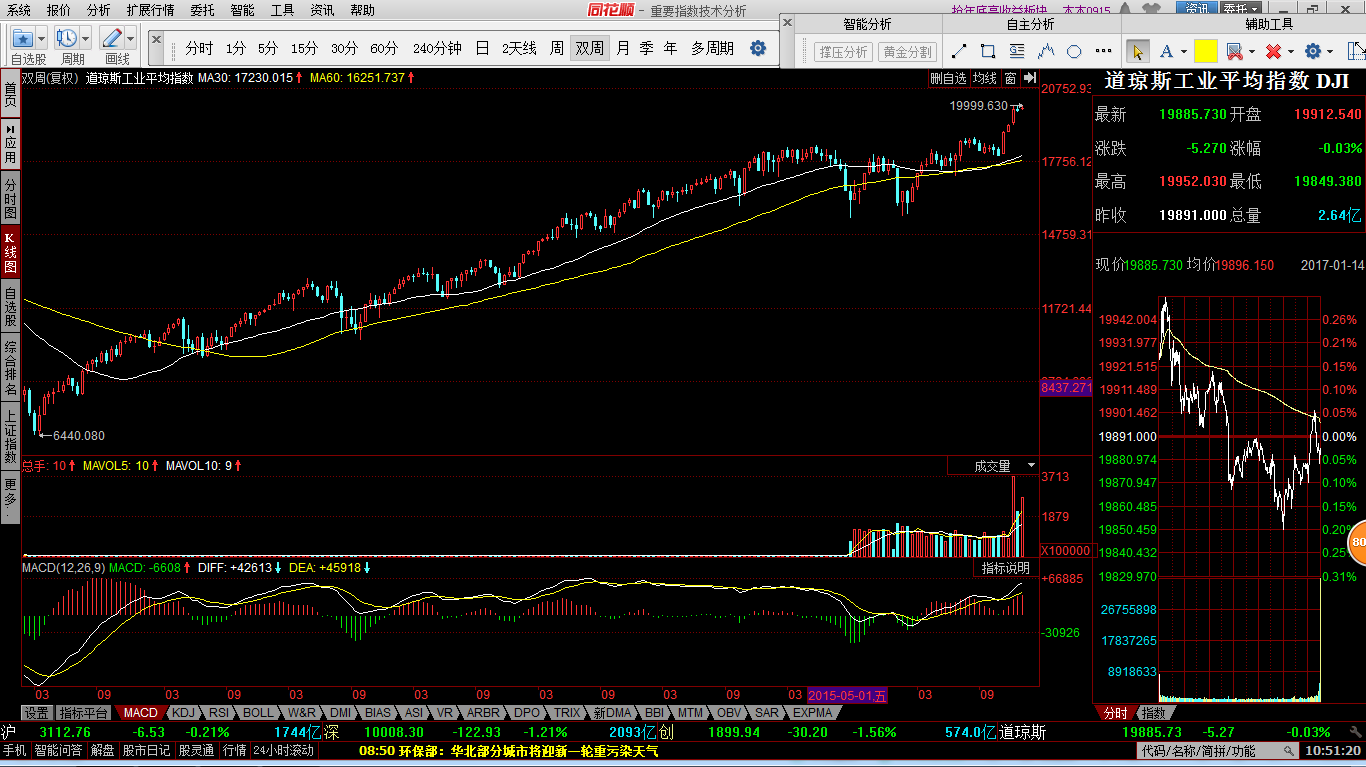The height and width of the screenshot is (767, 1366).
Task: Activate the arrow pointer select tool
Action: pyautogui.click(x=1138, y=51)
